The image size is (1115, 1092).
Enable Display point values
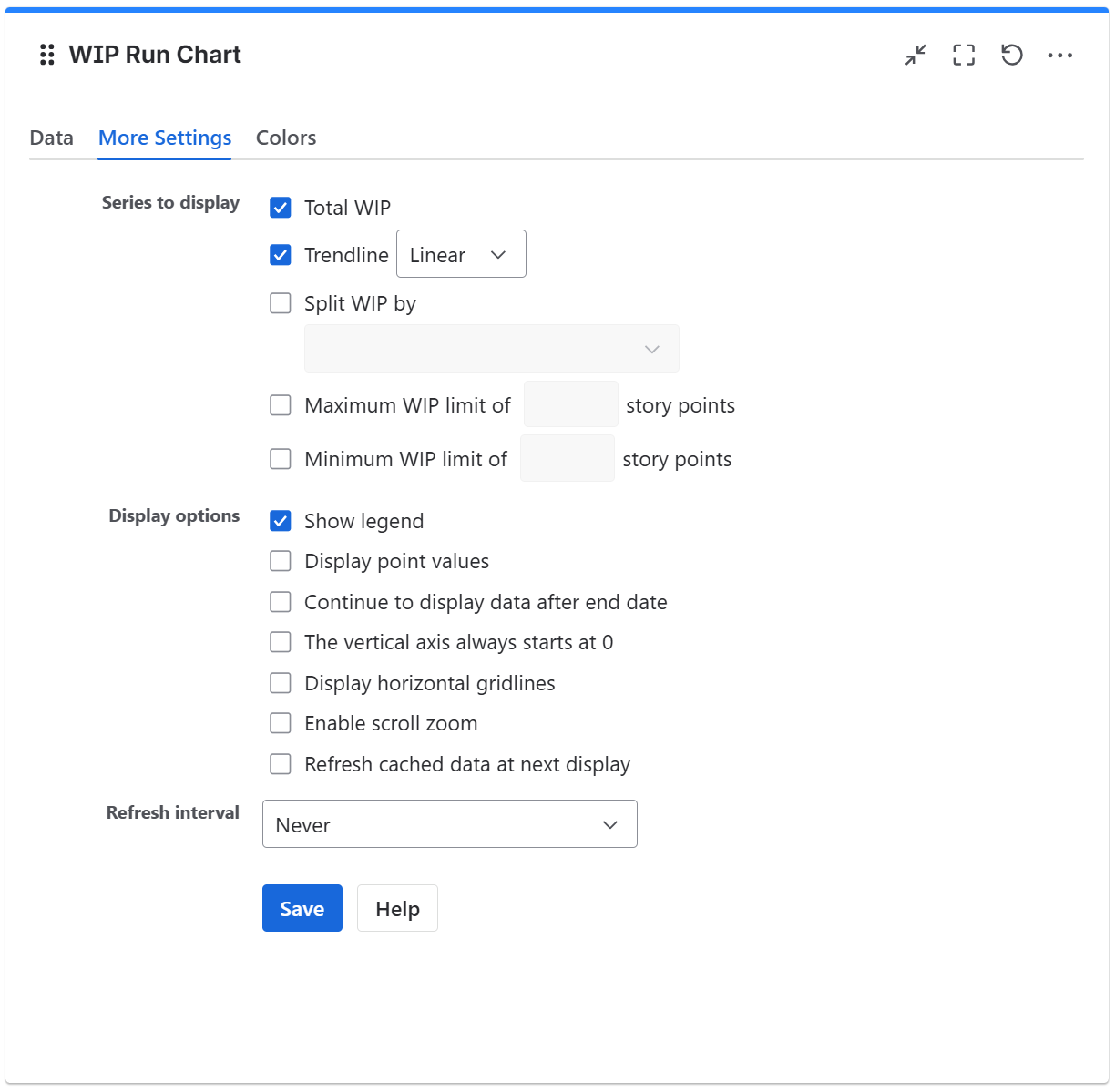pos(281,560)
